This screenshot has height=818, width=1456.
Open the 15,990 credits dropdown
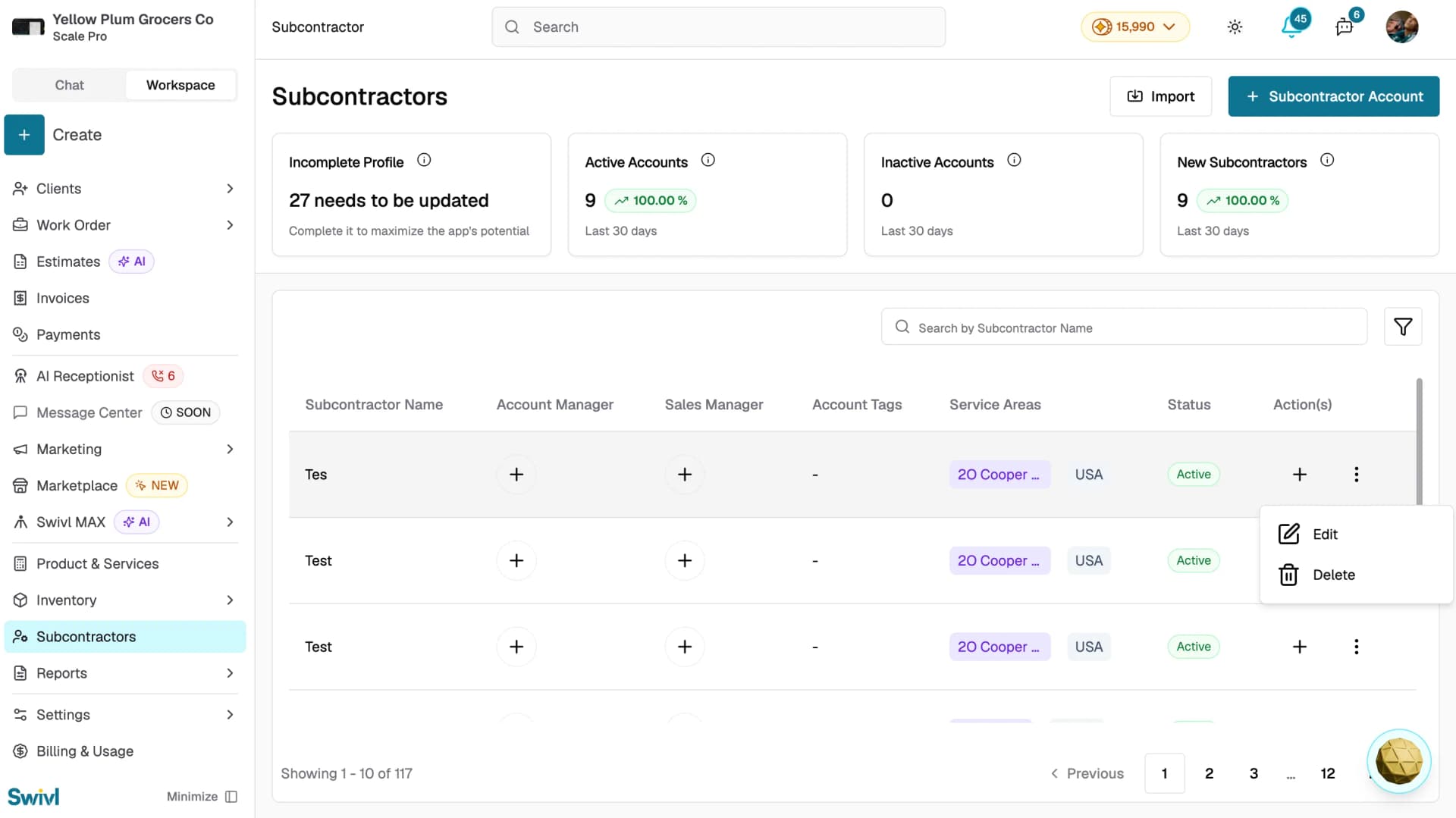(1134, 27)
